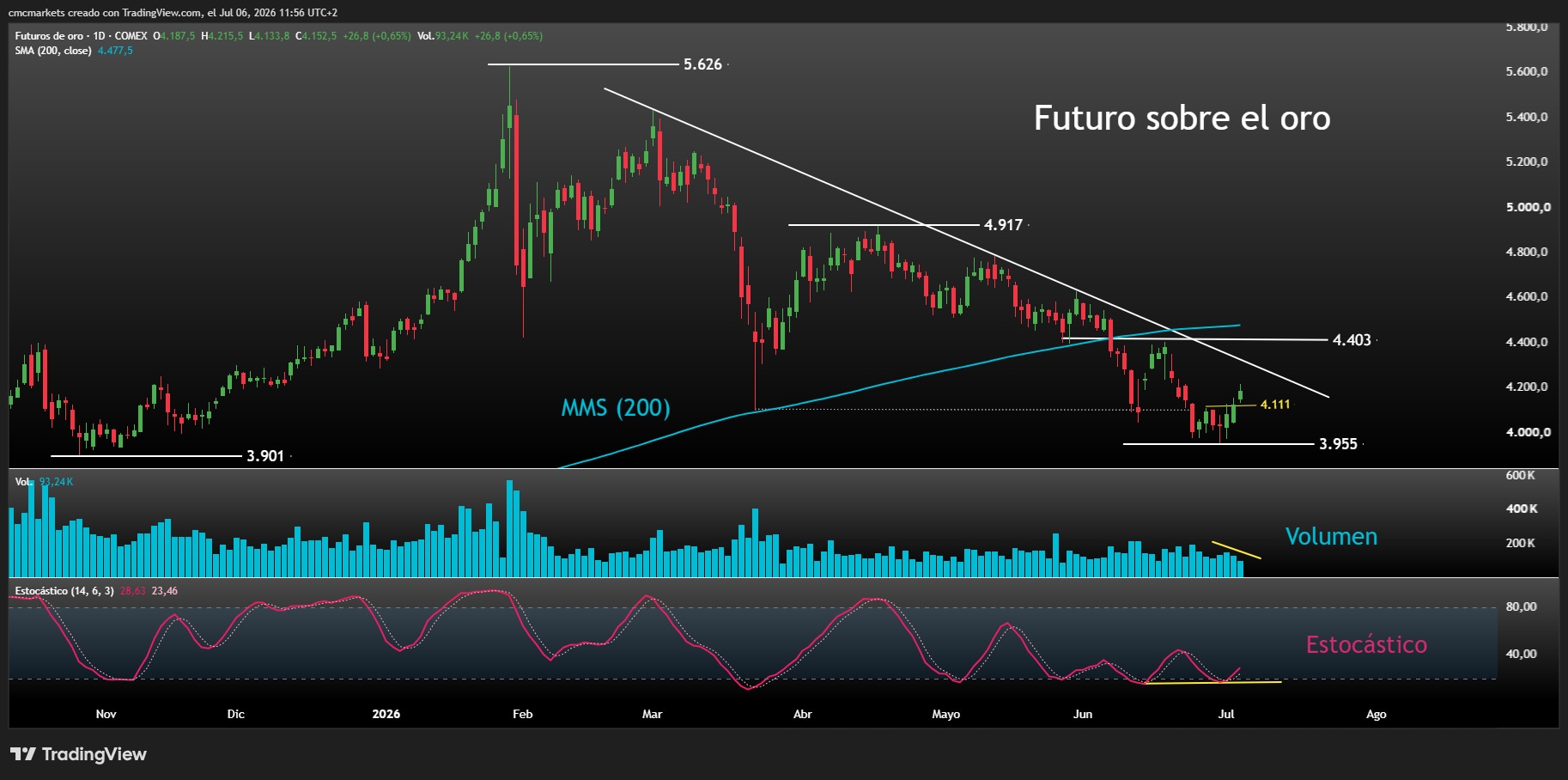Screen dimensions: 1568x780
Task: Click the 3.901 support label
Action: coord(265,456)
